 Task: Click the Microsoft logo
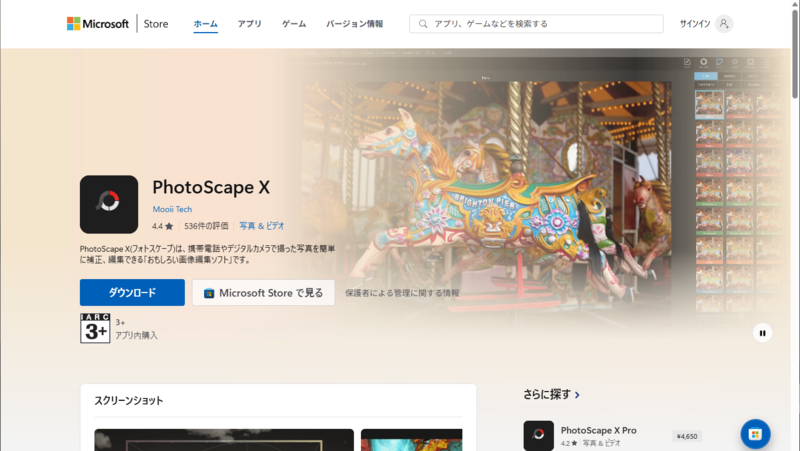(x=97, y=23)
